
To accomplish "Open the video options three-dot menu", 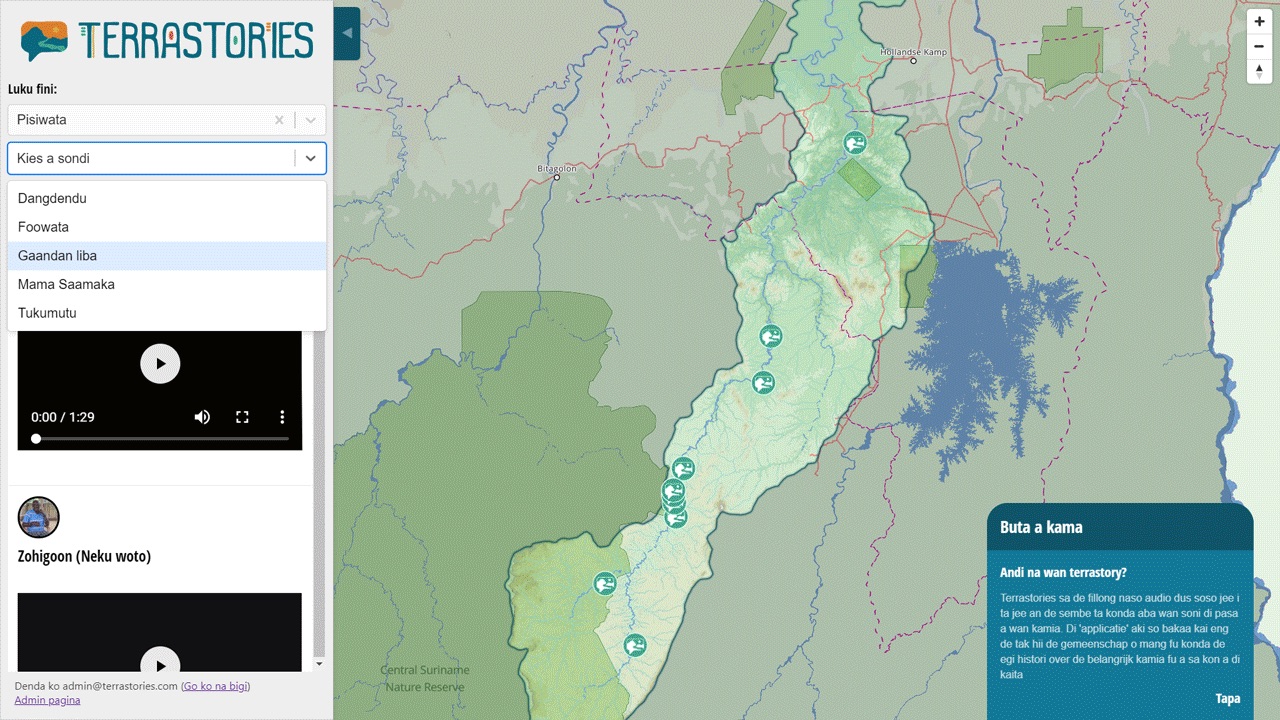I will point(282,417).
